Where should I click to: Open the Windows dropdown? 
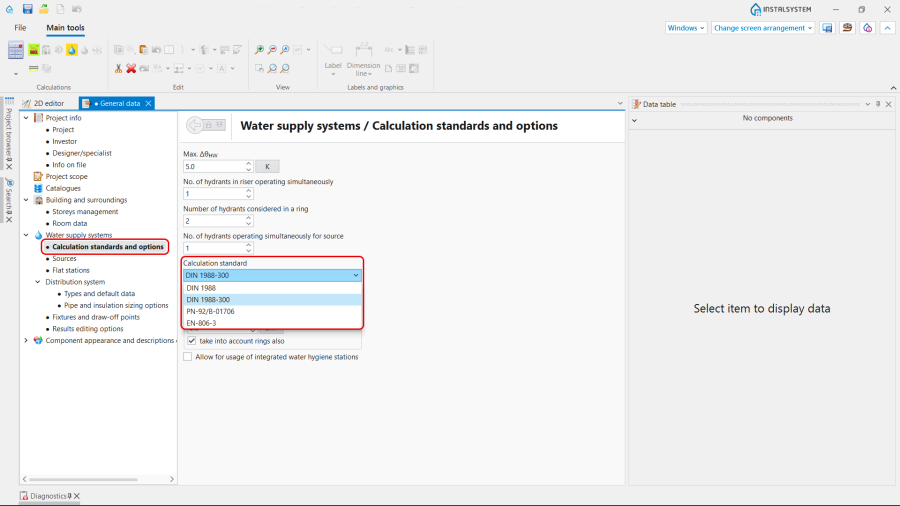[x=686, y=28]
